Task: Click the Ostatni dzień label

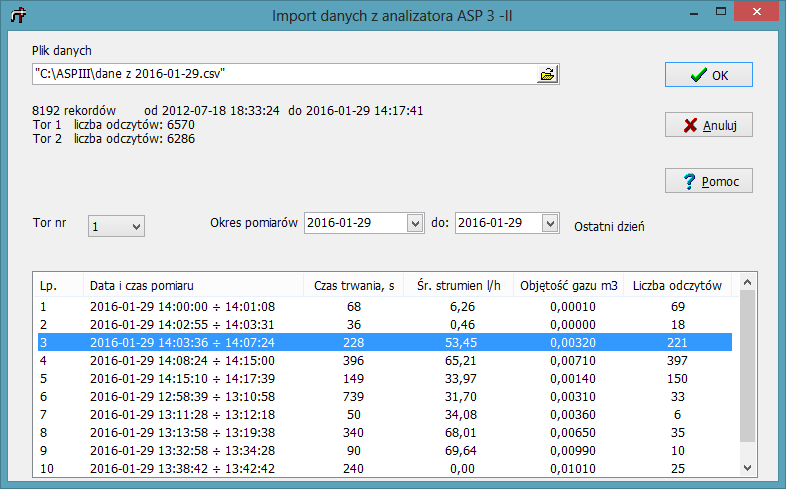Action: 609,227
